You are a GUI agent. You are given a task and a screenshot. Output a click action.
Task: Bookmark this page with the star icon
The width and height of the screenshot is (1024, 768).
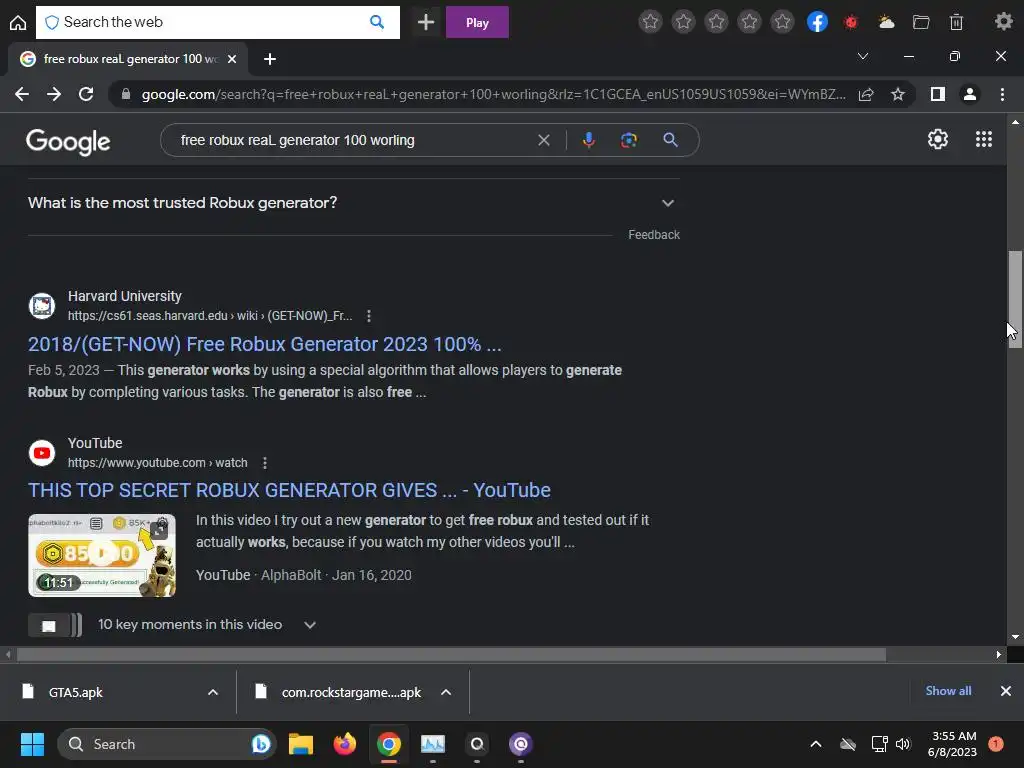coord(898,94)
